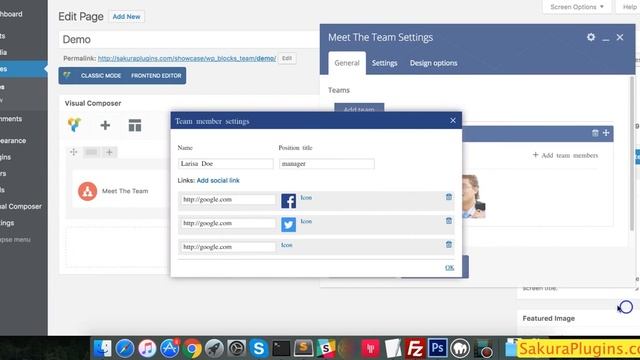The image size is (640, 360).
Task: Switch to the General tab
Action: point(347,63)
